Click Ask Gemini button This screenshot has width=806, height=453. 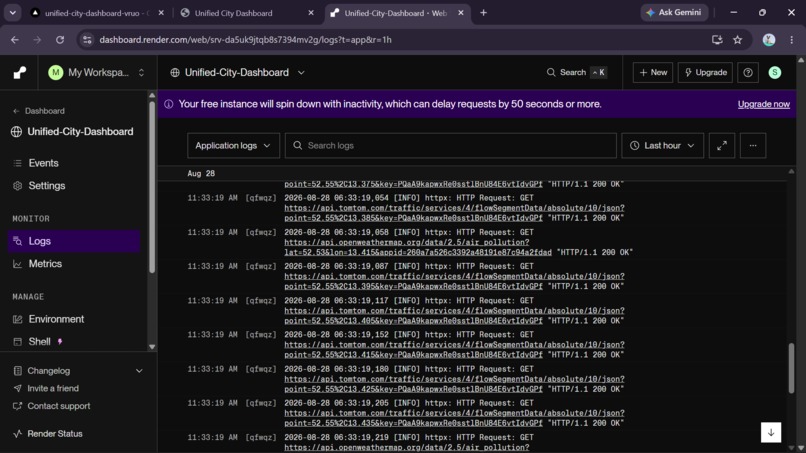point(674,12)
